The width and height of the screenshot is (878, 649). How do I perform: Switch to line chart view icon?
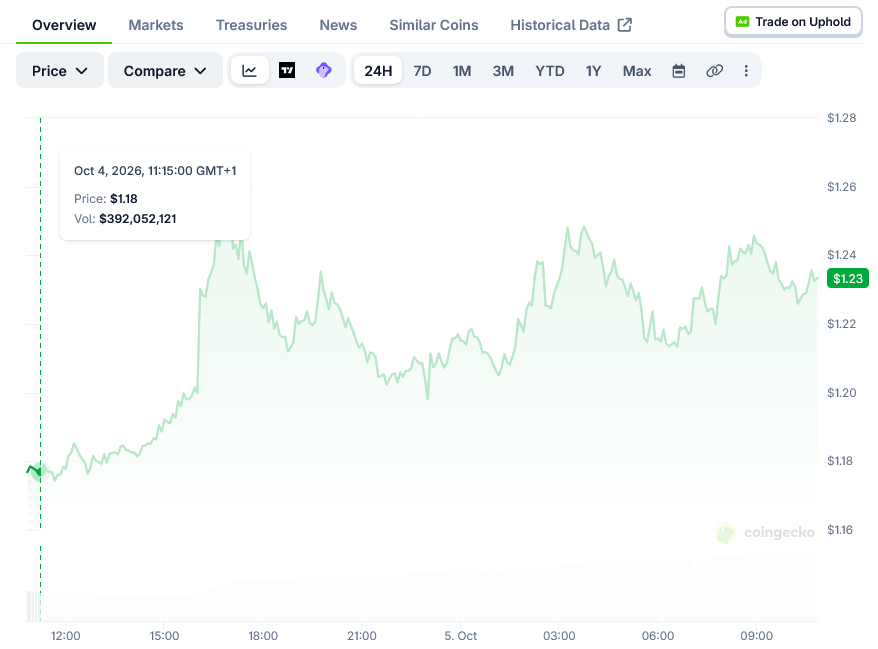(250, 71)
